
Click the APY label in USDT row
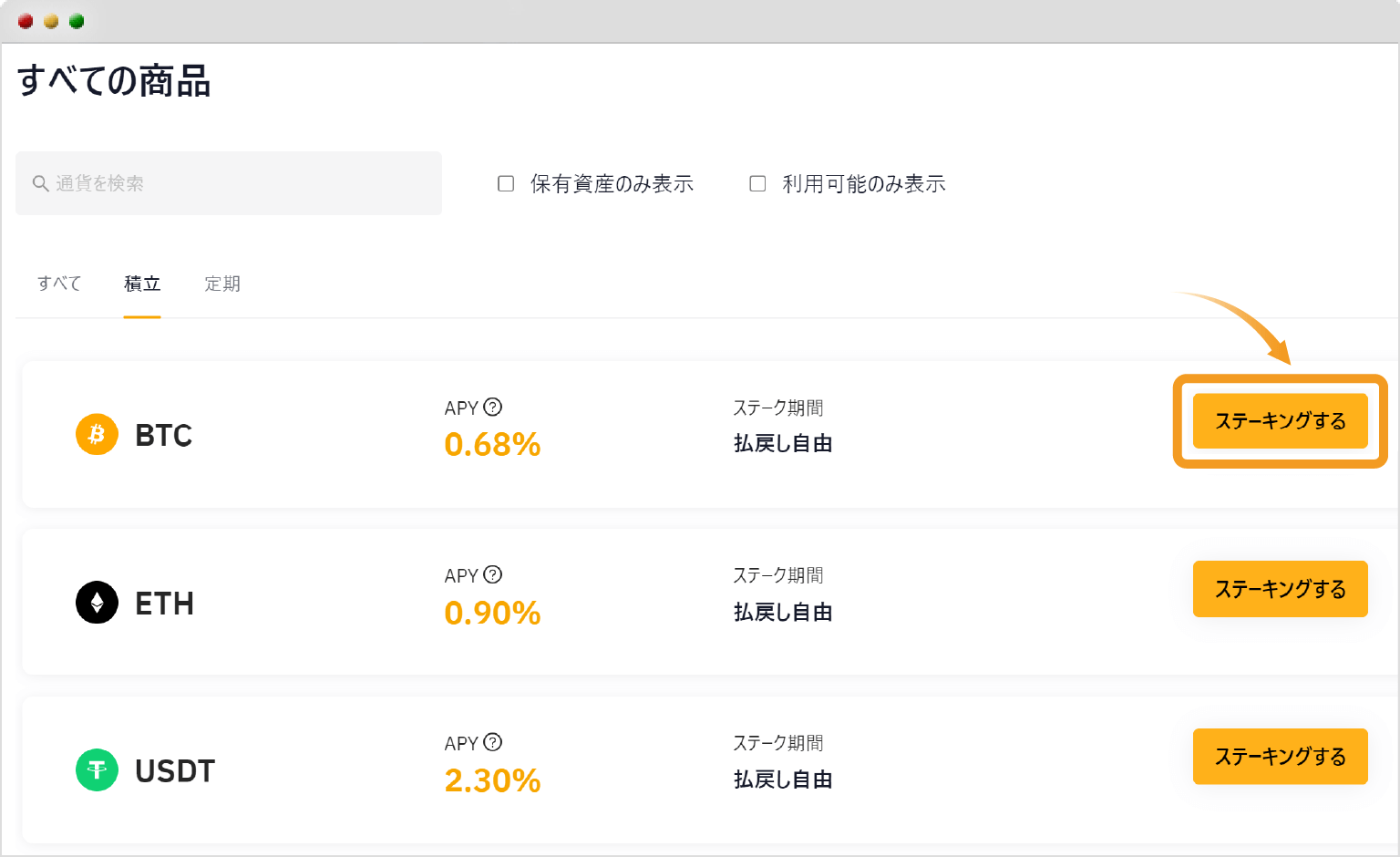pos(461,744)
